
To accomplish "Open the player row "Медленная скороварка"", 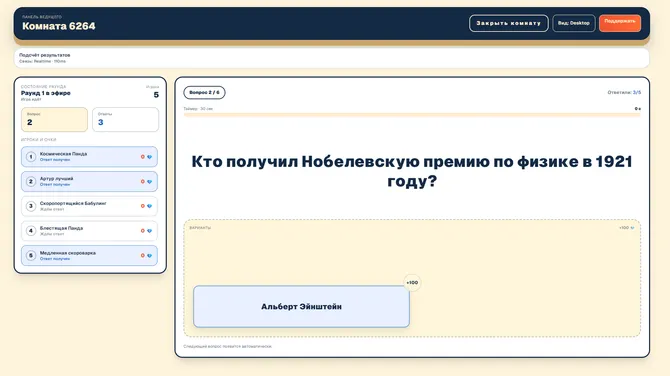I will pos(89,256).
